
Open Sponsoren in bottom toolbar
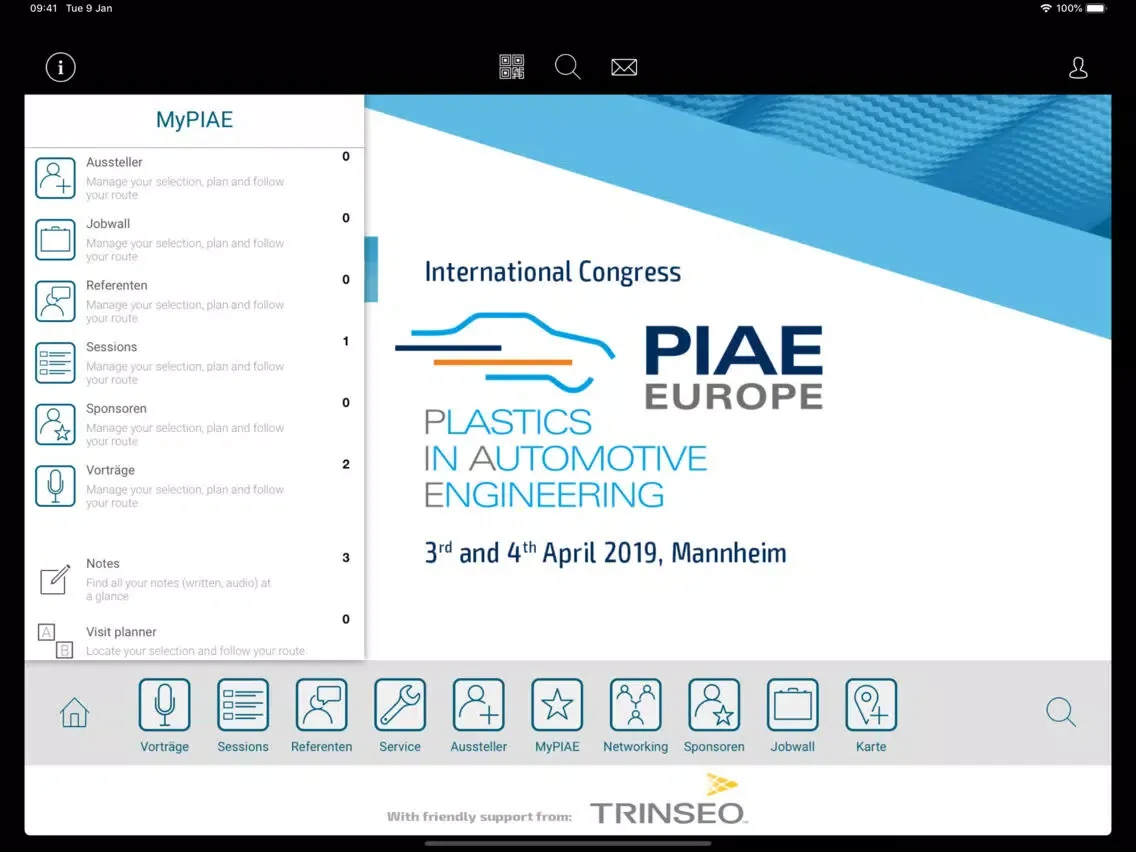coord(714,716)
